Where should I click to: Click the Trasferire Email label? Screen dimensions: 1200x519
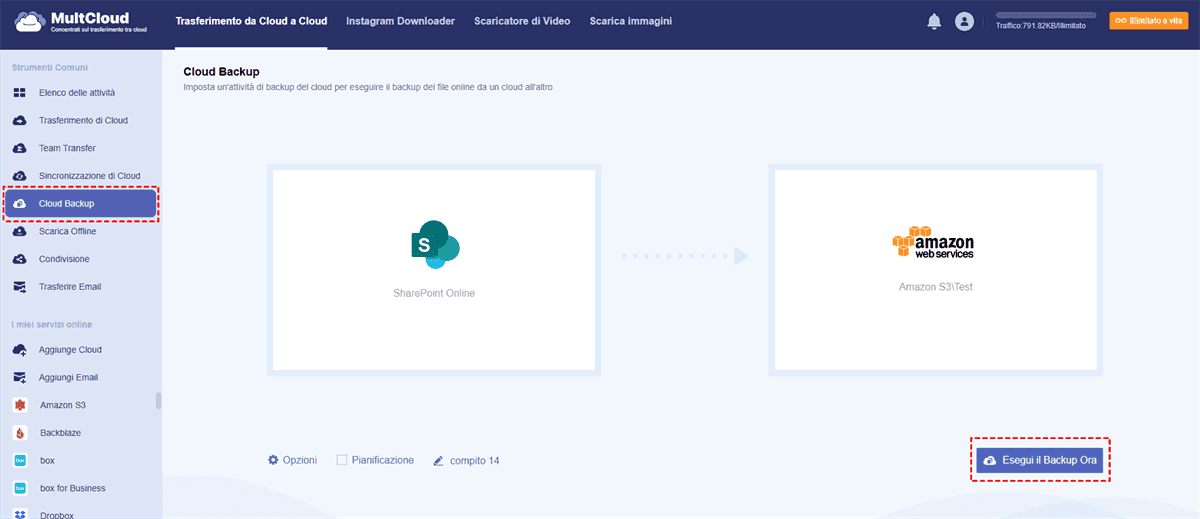point(70,287)
